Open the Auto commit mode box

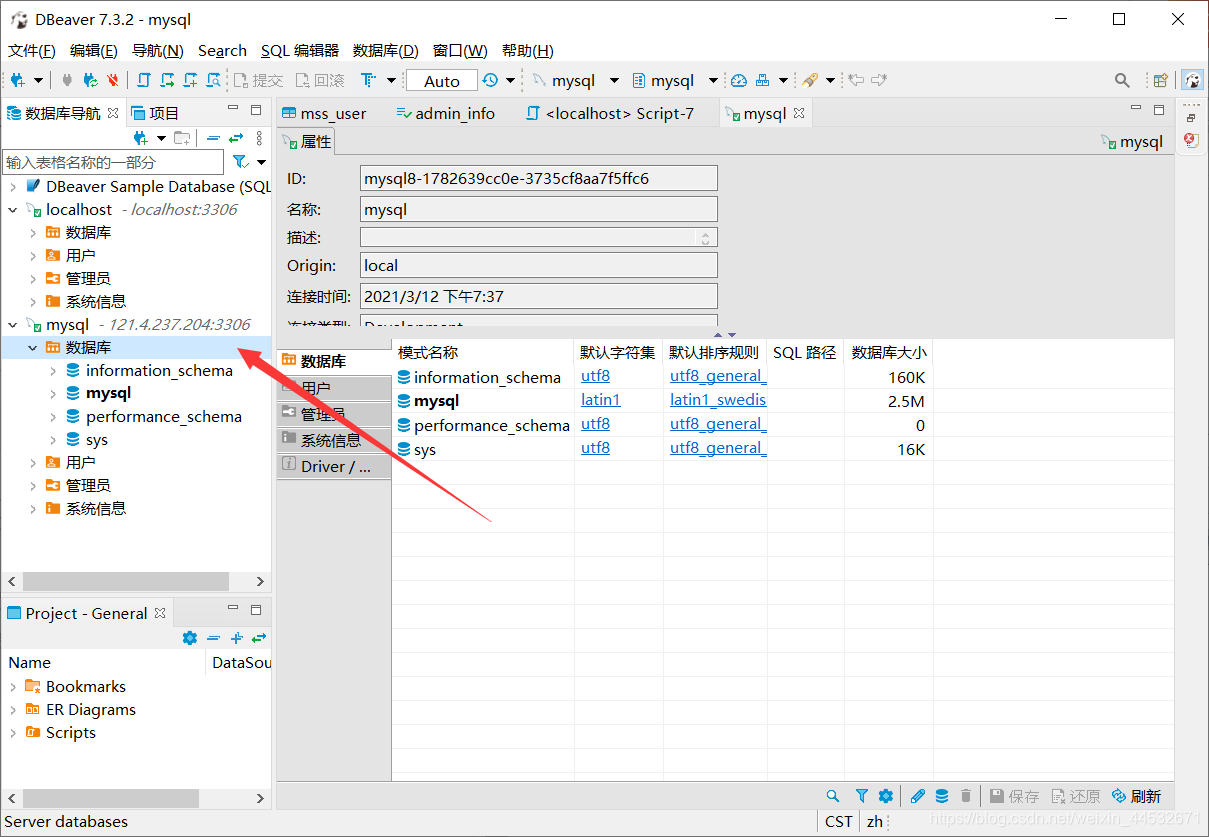[441, 81]
